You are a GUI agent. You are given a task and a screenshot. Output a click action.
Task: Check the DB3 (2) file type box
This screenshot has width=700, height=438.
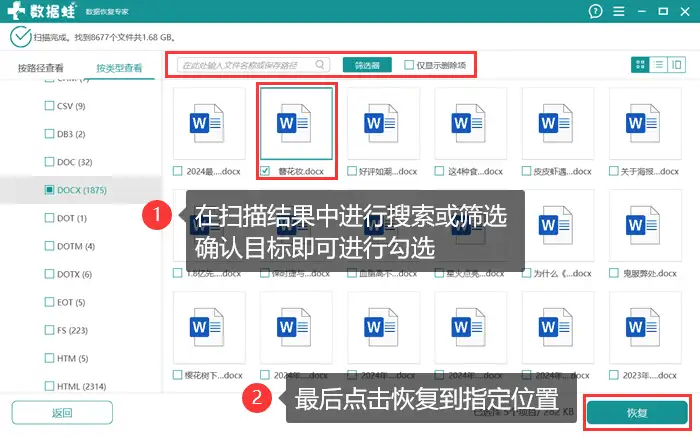[50, 134]
